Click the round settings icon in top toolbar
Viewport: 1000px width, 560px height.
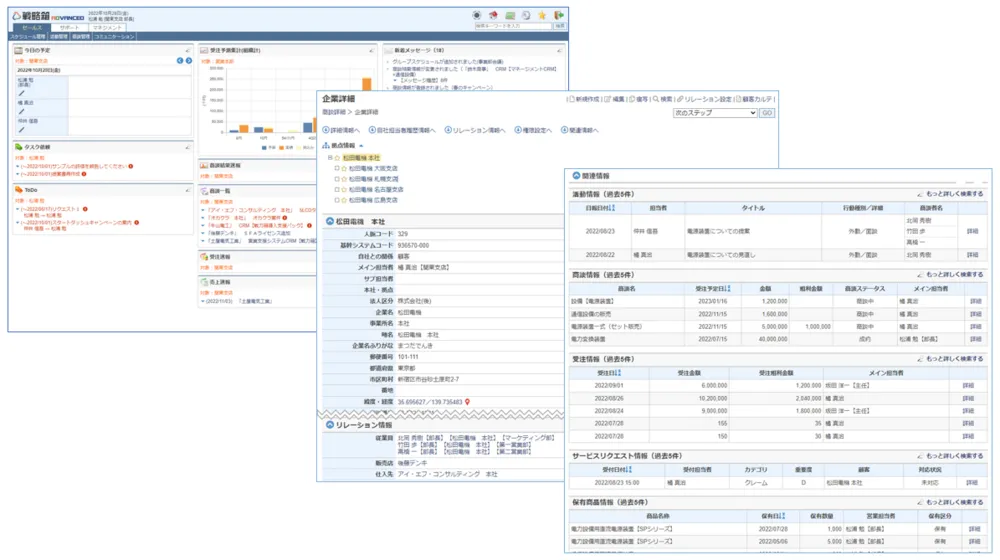click(x=476, y=15)
